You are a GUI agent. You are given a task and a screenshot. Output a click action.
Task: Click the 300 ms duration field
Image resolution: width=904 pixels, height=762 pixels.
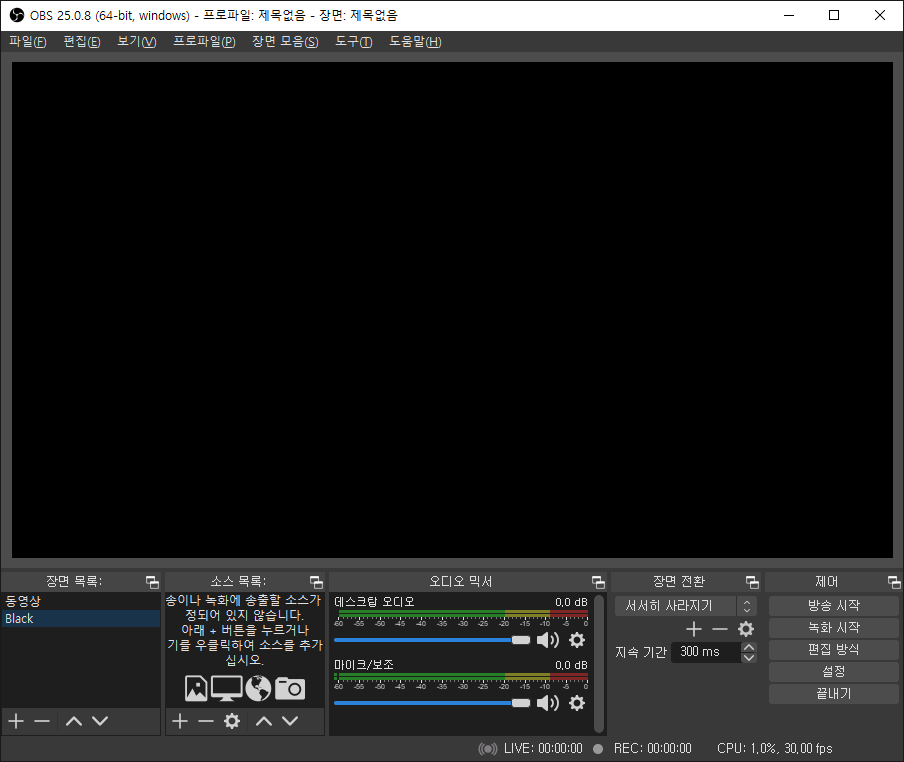point(706,652)
